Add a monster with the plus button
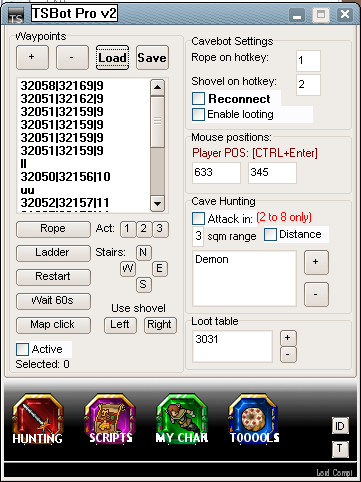This screenshot has height=482, width=361. tap(316, 262)
